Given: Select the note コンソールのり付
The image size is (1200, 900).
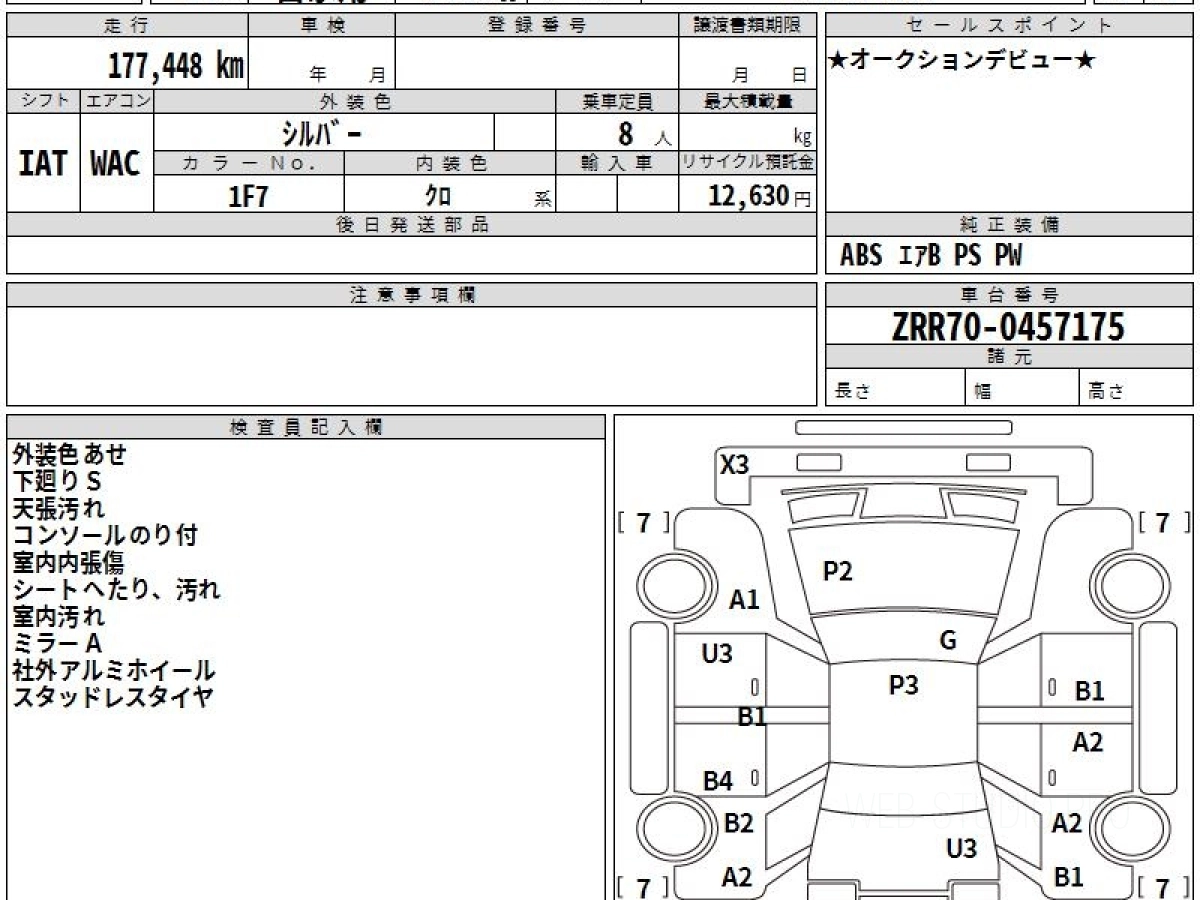Looking at the screenshot, I should click(105, 535).
